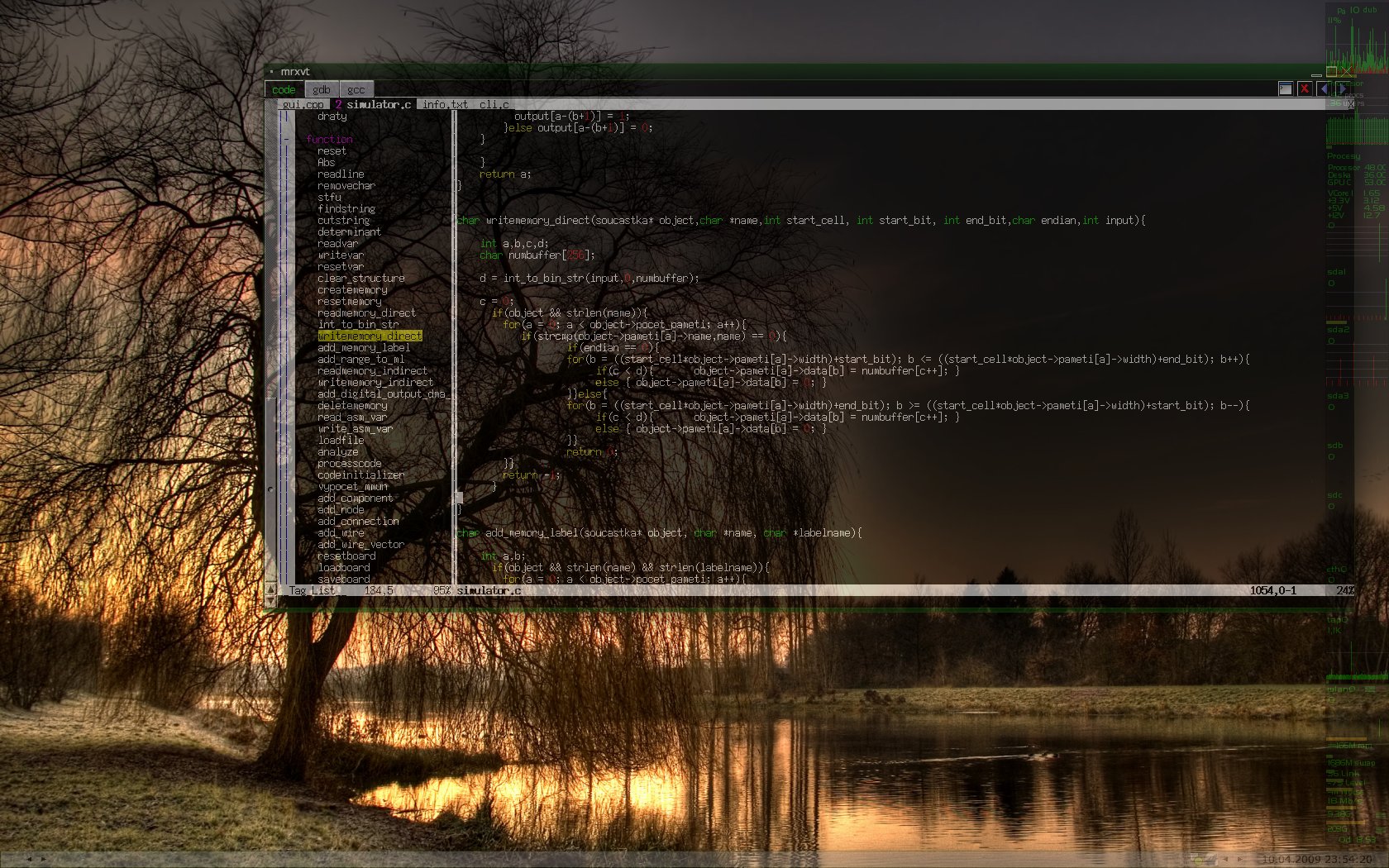
Task: Jump to the int_to_bin_str tag
Action: click(x=358, y=324)
